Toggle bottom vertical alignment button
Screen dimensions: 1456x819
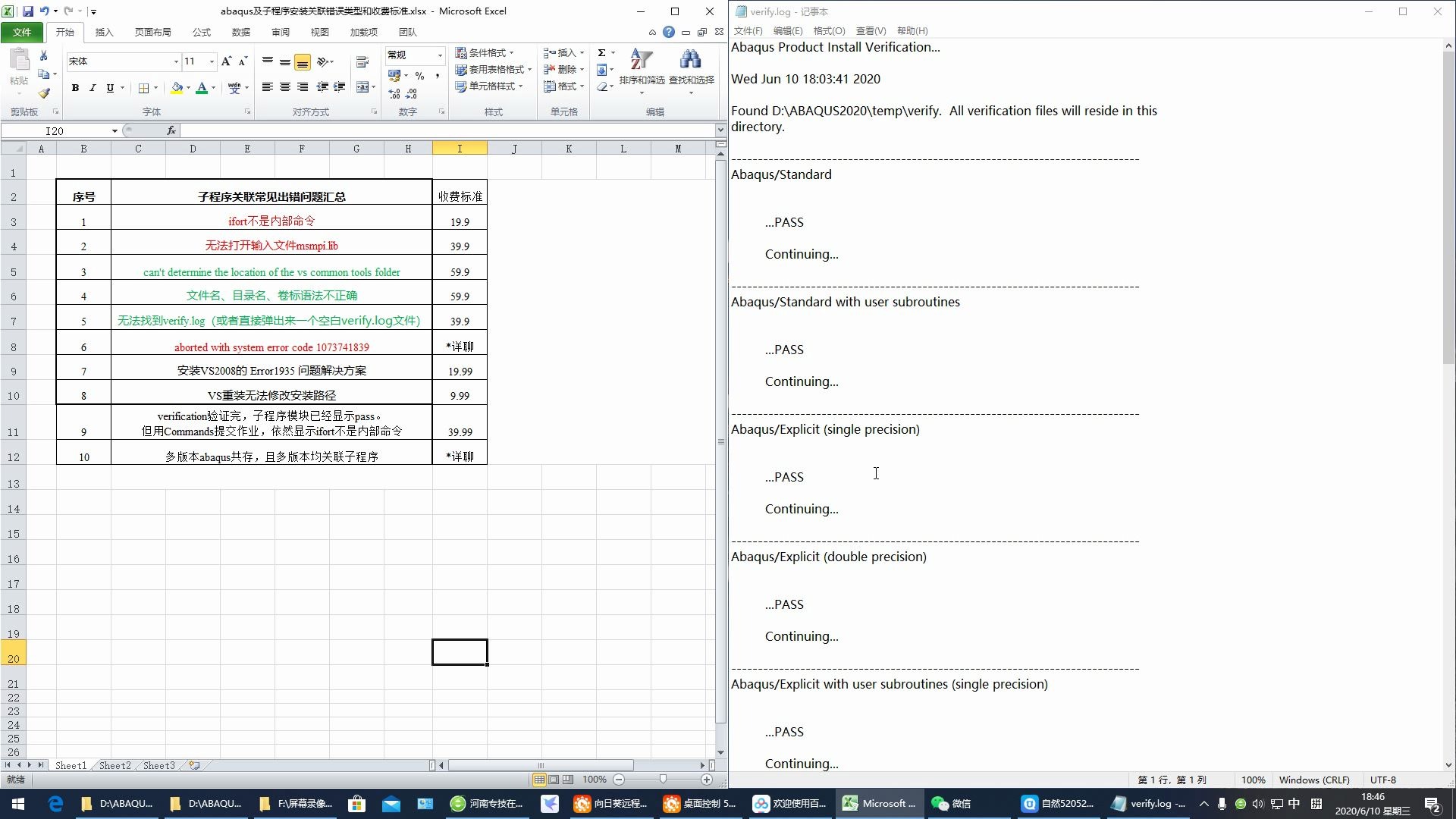[302, 61]
